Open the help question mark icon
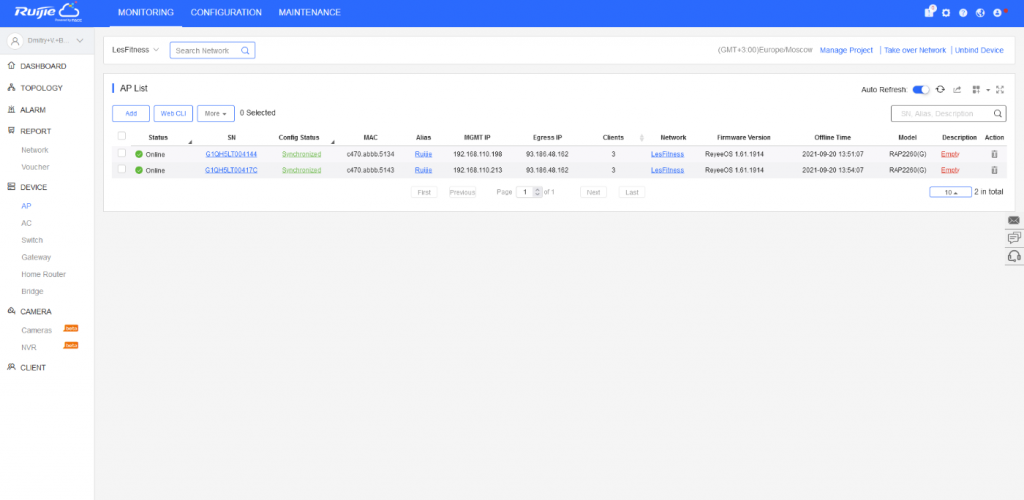Screen dimensions: 1024x500 pos(963,13)
